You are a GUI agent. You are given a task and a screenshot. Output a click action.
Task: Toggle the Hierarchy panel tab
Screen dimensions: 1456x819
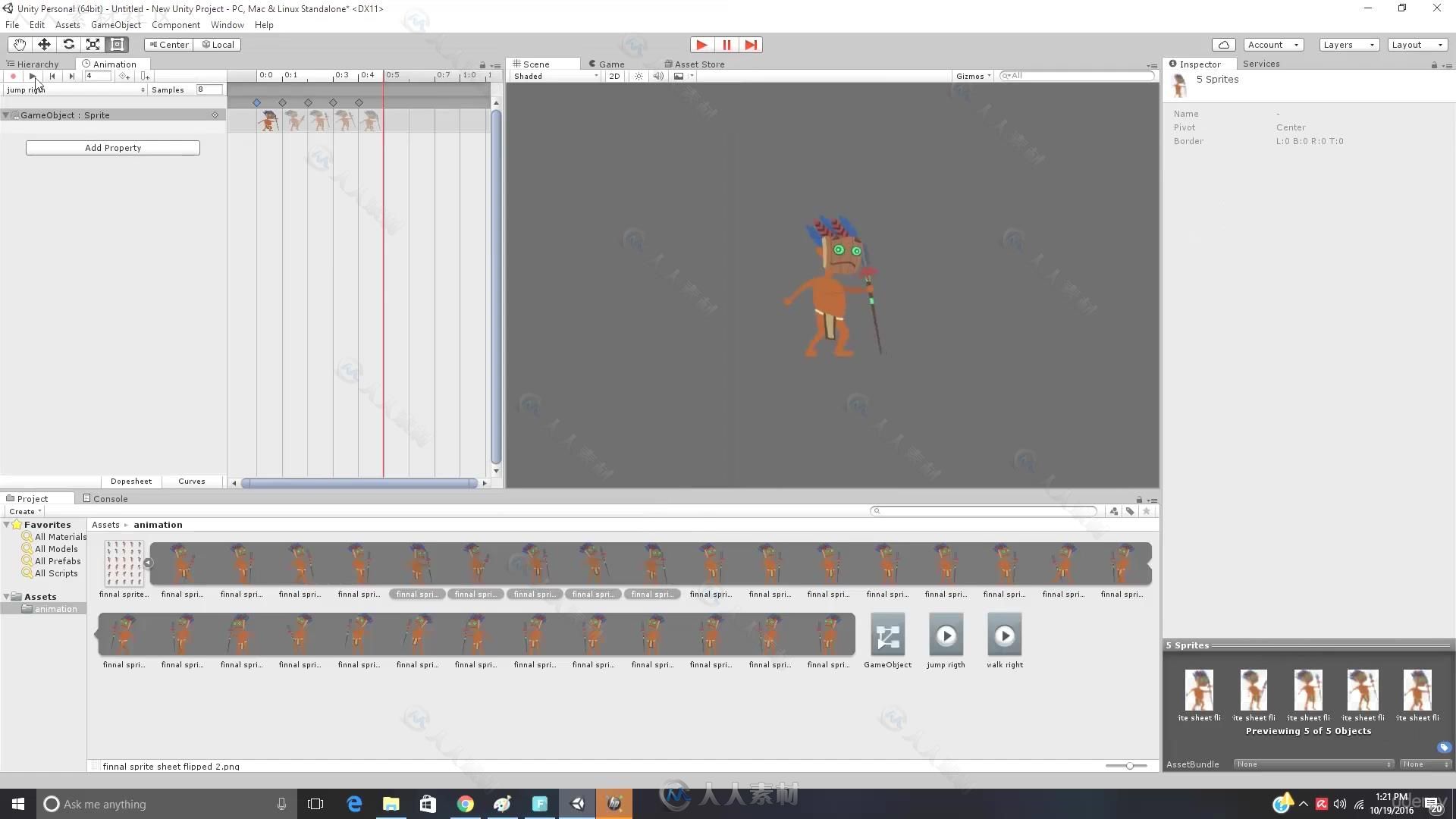37,63
